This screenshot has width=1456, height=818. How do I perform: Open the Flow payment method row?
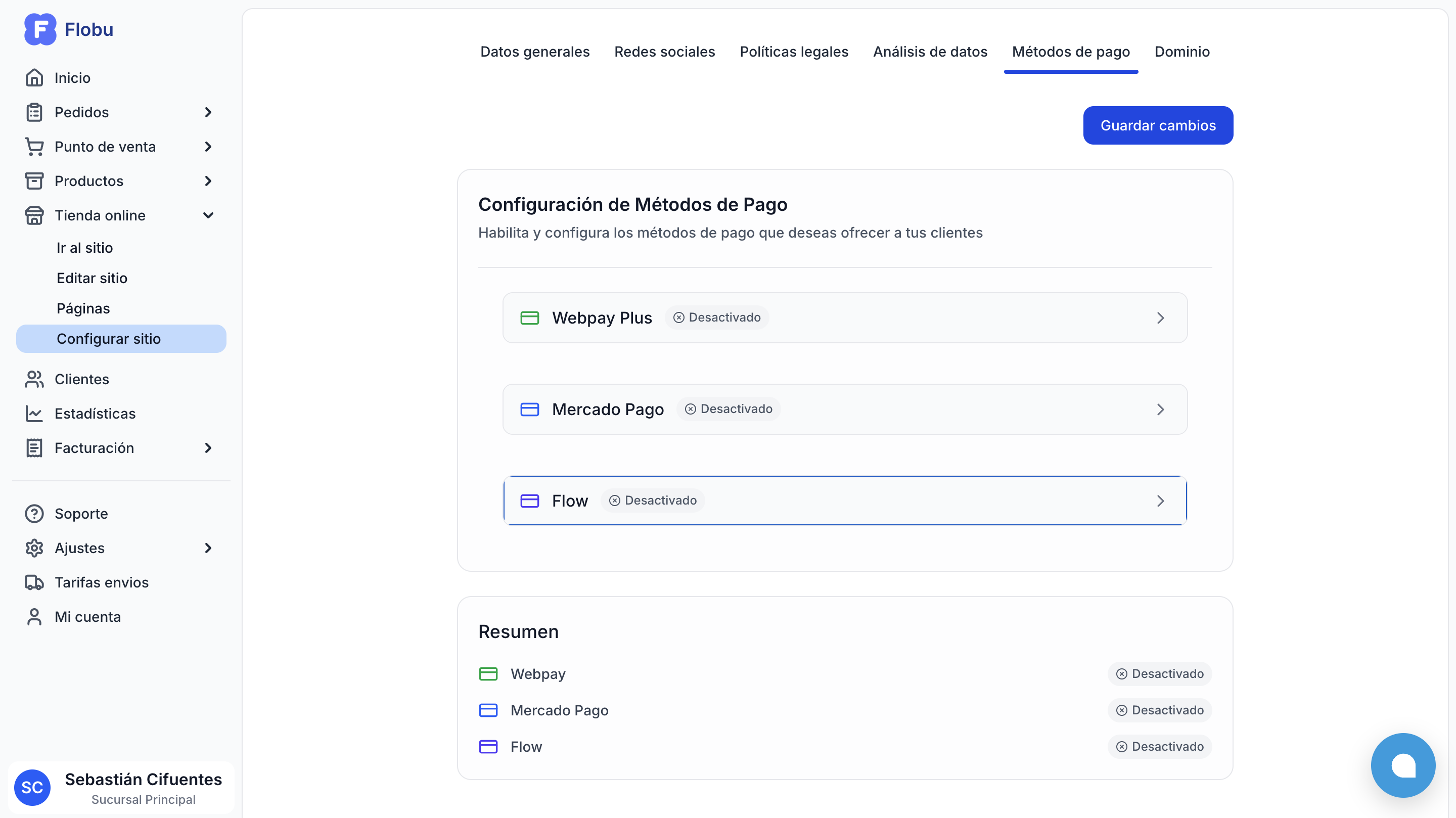[844, 501]
